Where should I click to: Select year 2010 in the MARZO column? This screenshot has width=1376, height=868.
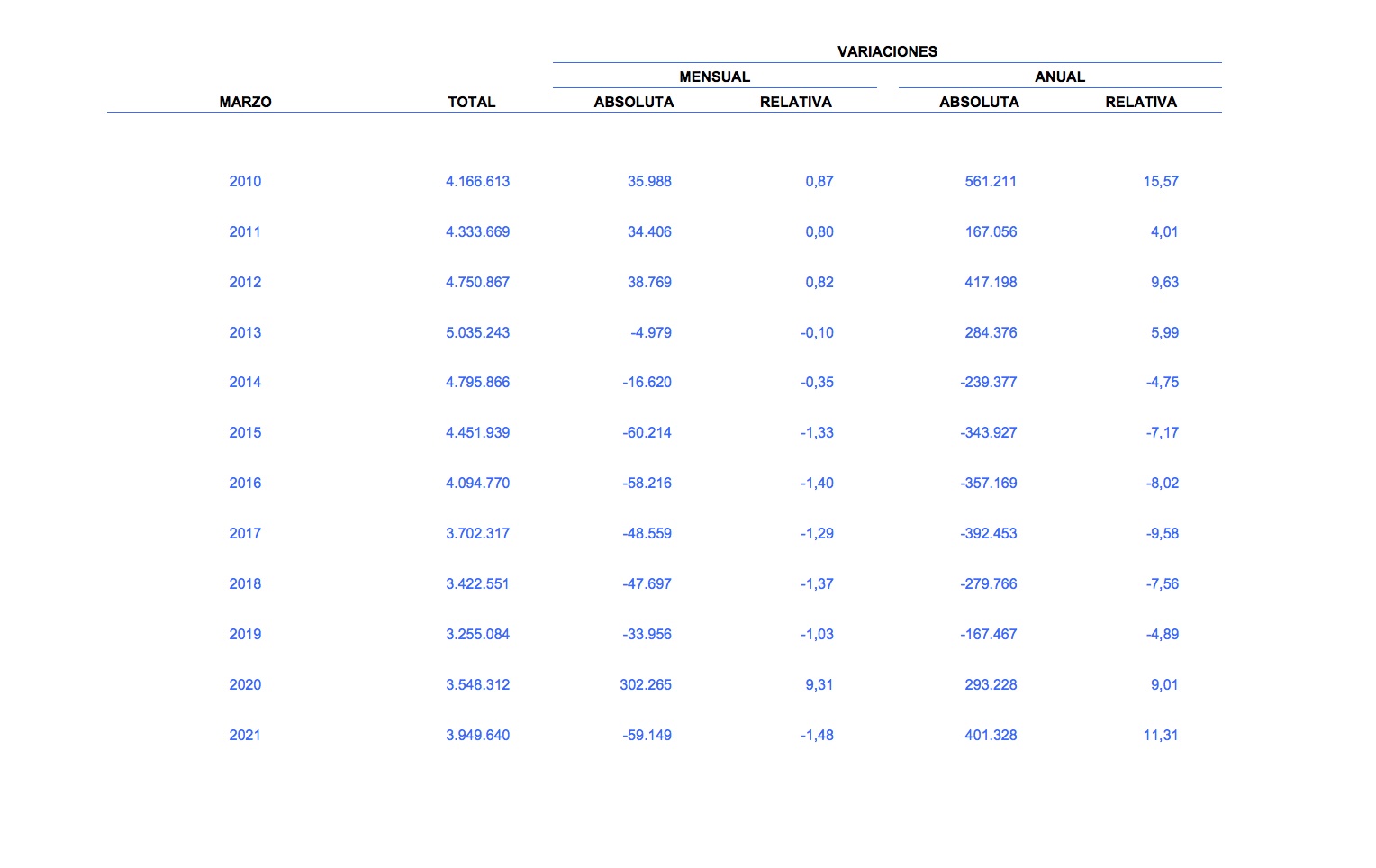[x=245, y=181]
